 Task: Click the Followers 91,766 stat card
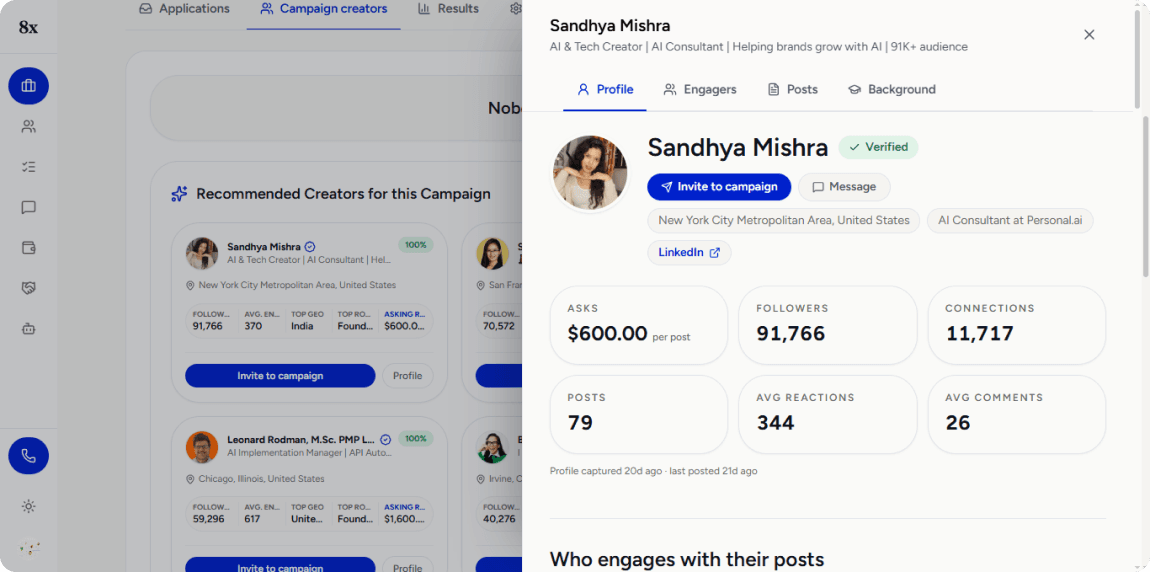coord(827,325)
